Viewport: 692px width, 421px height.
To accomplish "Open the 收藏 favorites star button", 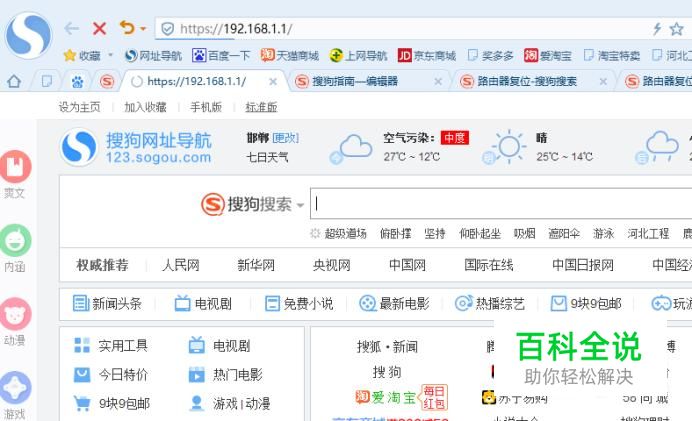I will pos(82,56).
